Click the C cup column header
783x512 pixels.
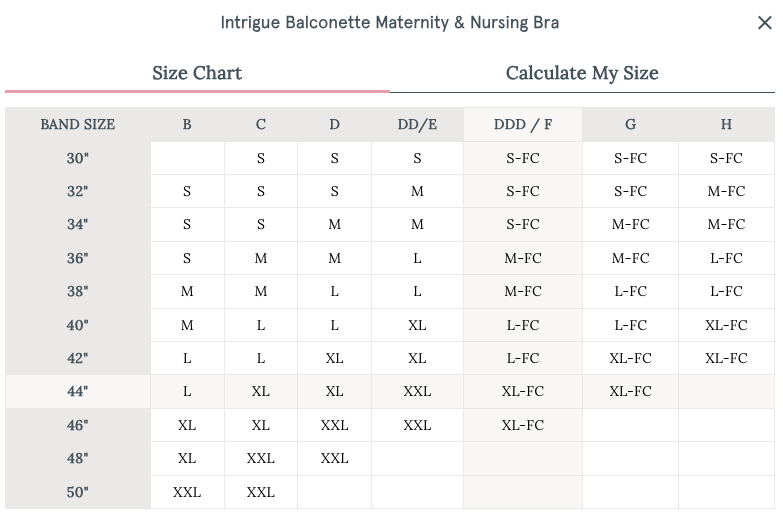pyautogui.click(x=261, y=125)
